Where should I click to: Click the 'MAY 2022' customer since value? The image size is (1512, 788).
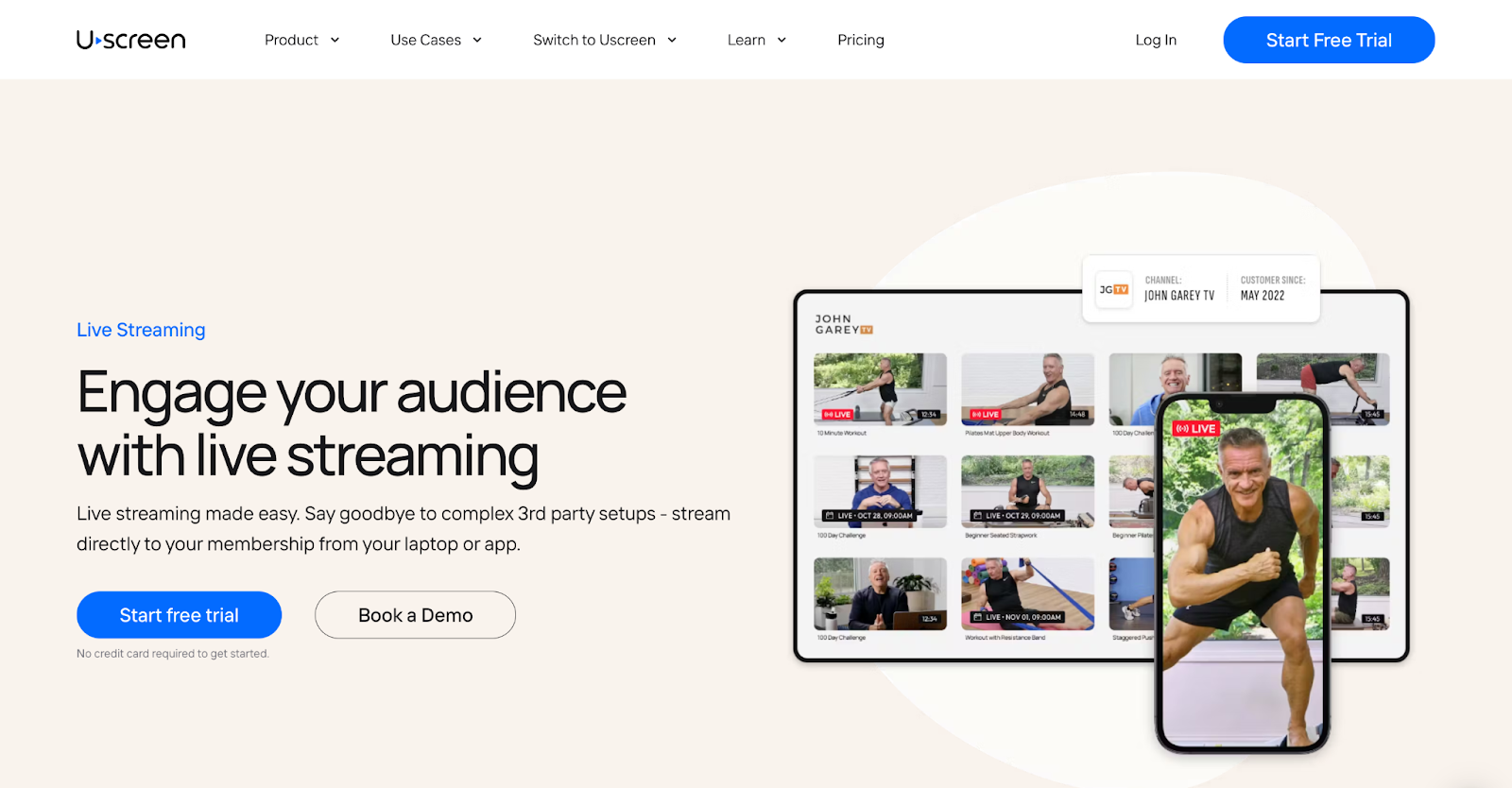coord(1263,296)
